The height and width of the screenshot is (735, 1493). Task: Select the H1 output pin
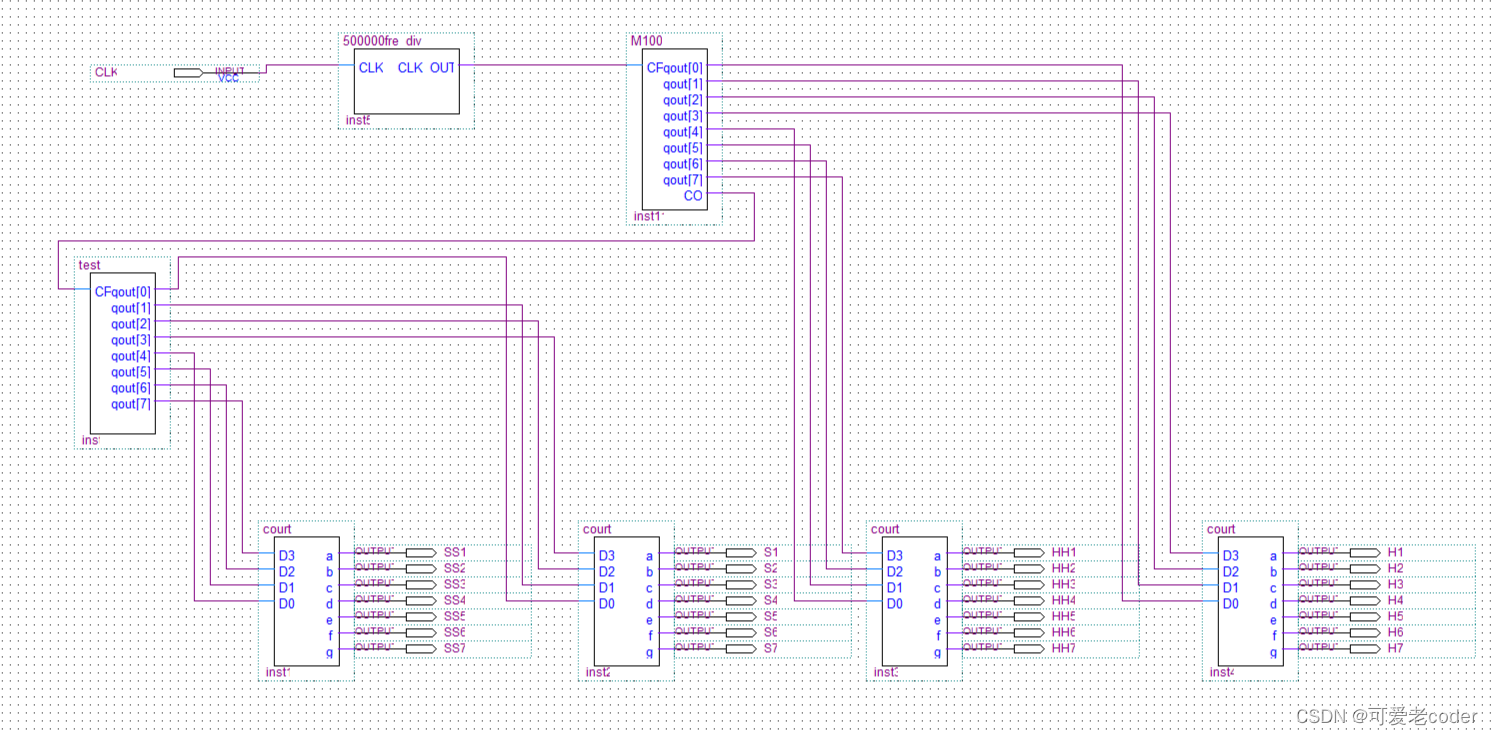[x=1365, y=552]
